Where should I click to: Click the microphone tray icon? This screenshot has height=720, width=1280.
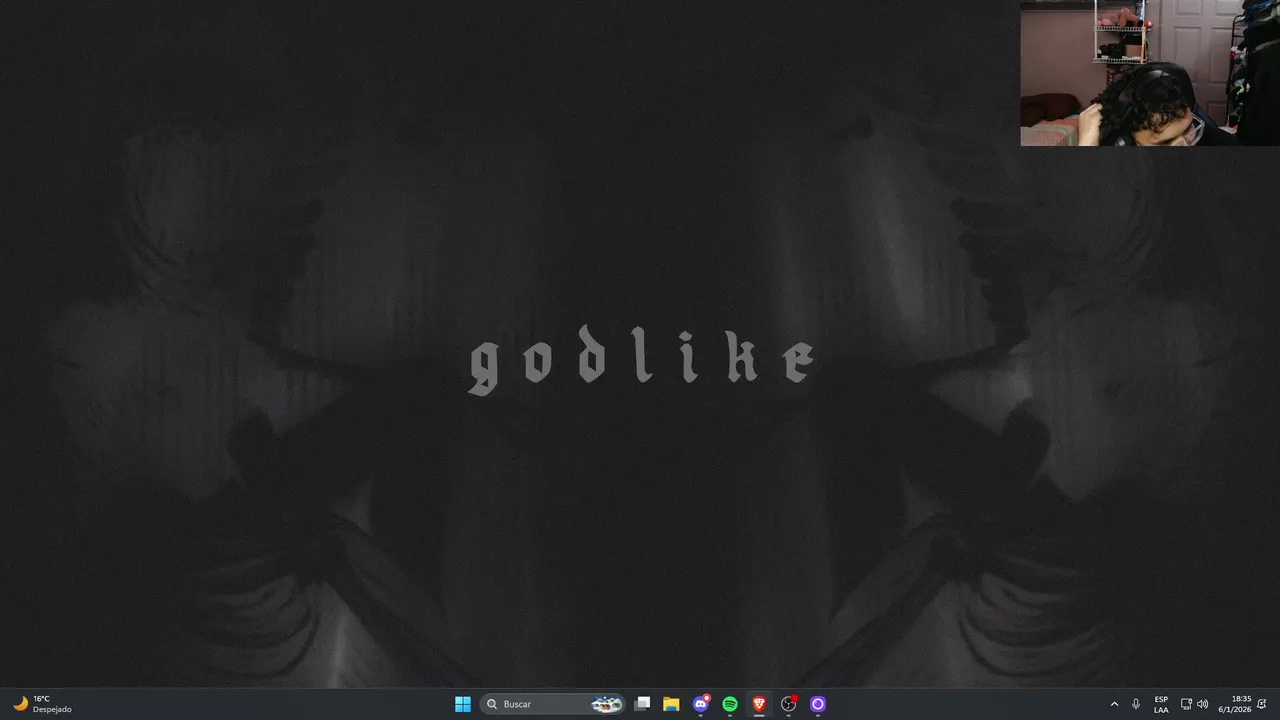click(1136, 704)
